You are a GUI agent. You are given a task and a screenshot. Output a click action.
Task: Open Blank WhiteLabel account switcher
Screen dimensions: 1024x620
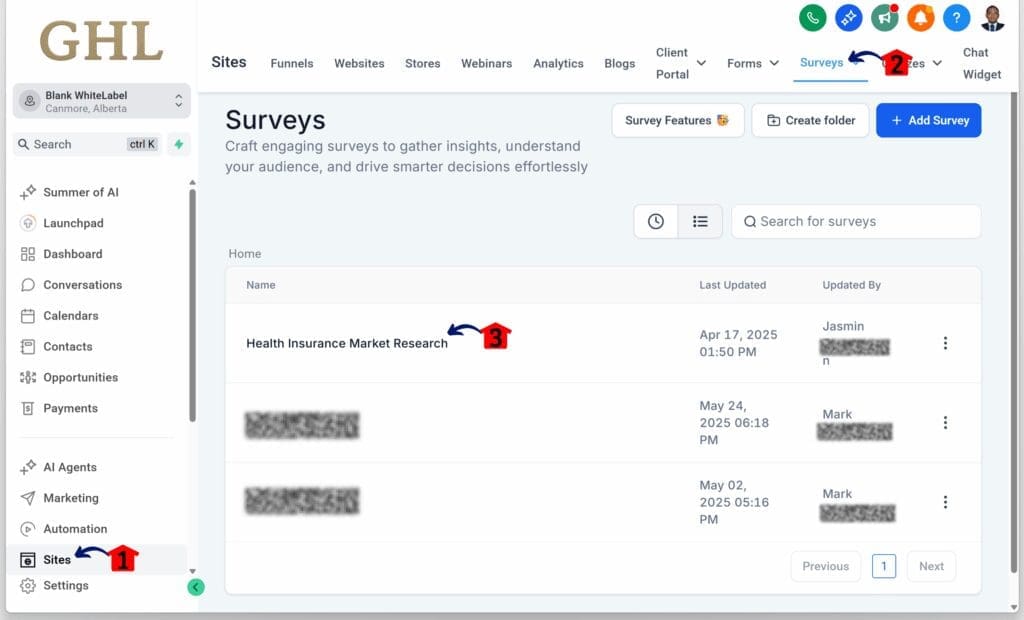coord(101,101)
